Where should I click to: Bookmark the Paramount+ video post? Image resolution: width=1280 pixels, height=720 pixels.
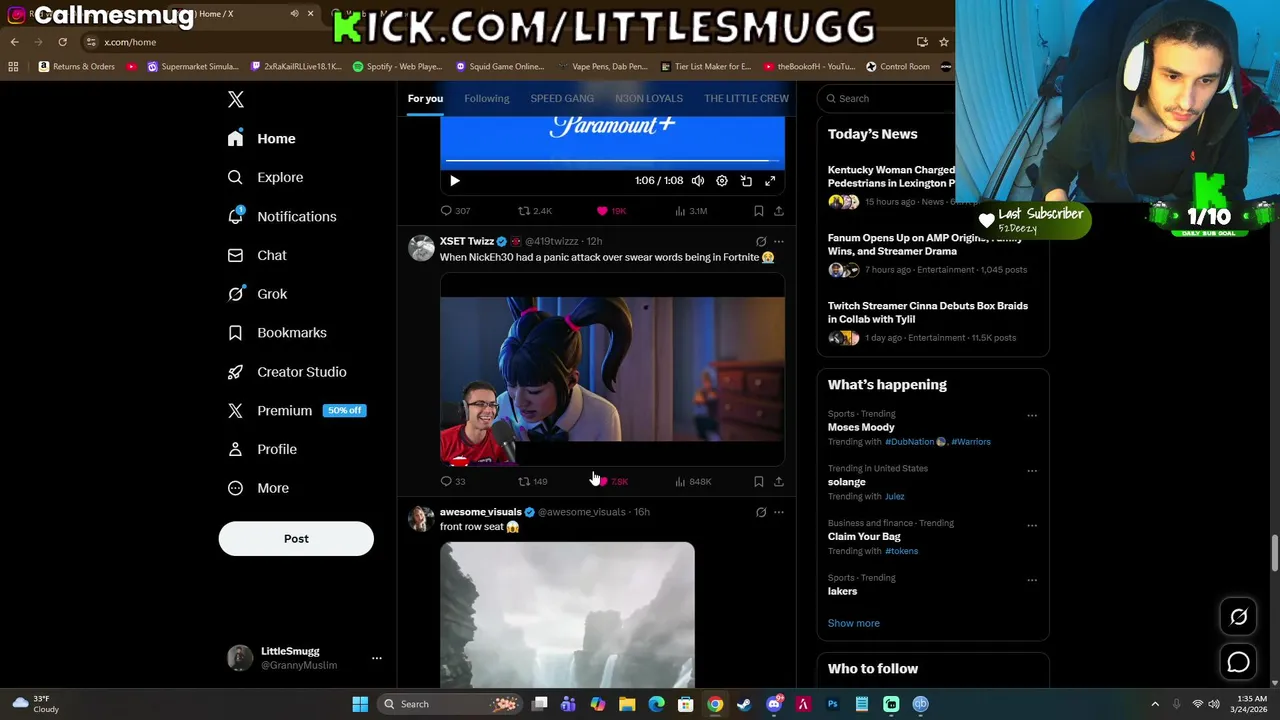click(759, 211)
